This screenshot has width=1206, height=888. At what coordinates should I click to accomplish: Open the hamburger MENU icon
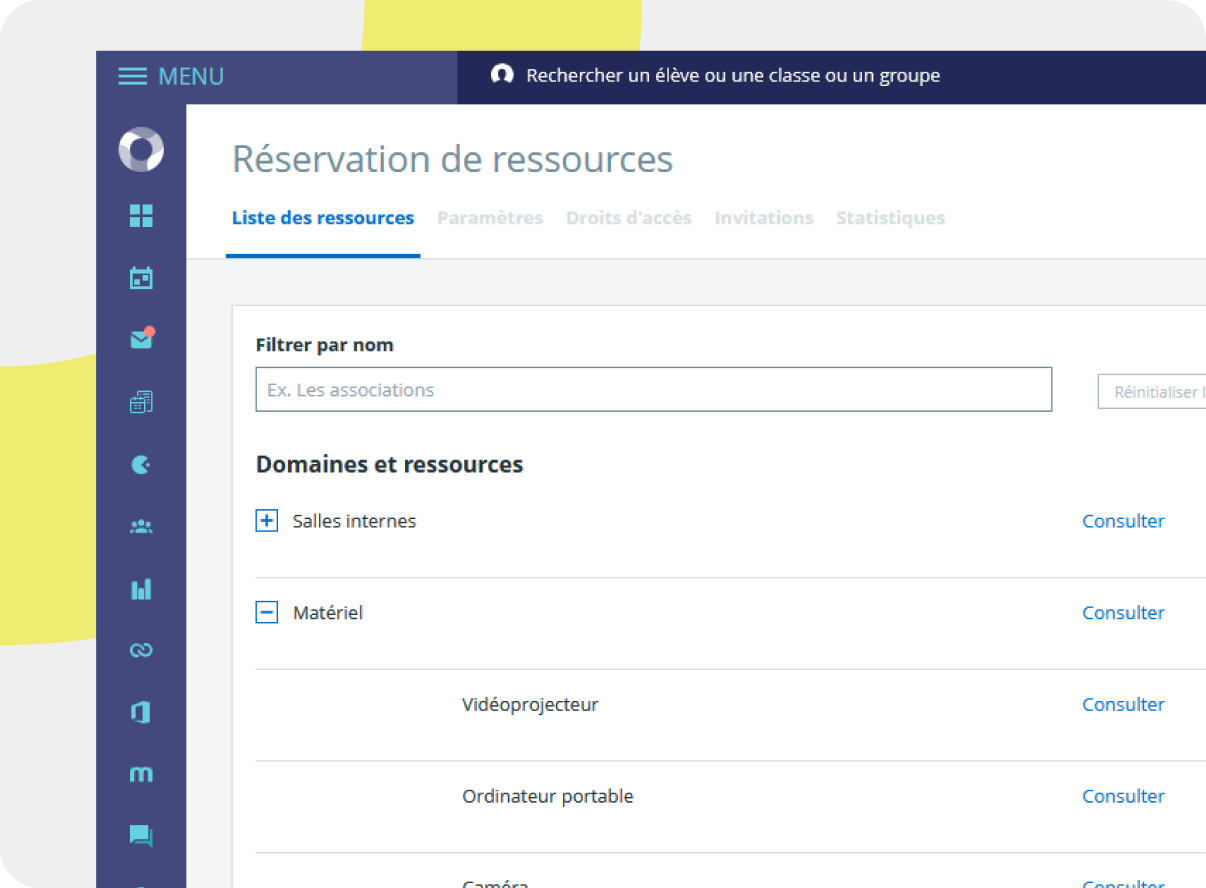(x=133, y=77)
